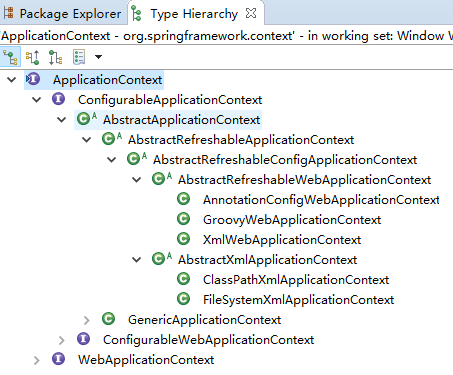Select AbstractRefreshableWebApplicationContext label
The width and height of the screenshot is (453, 375).
[304, 180]
